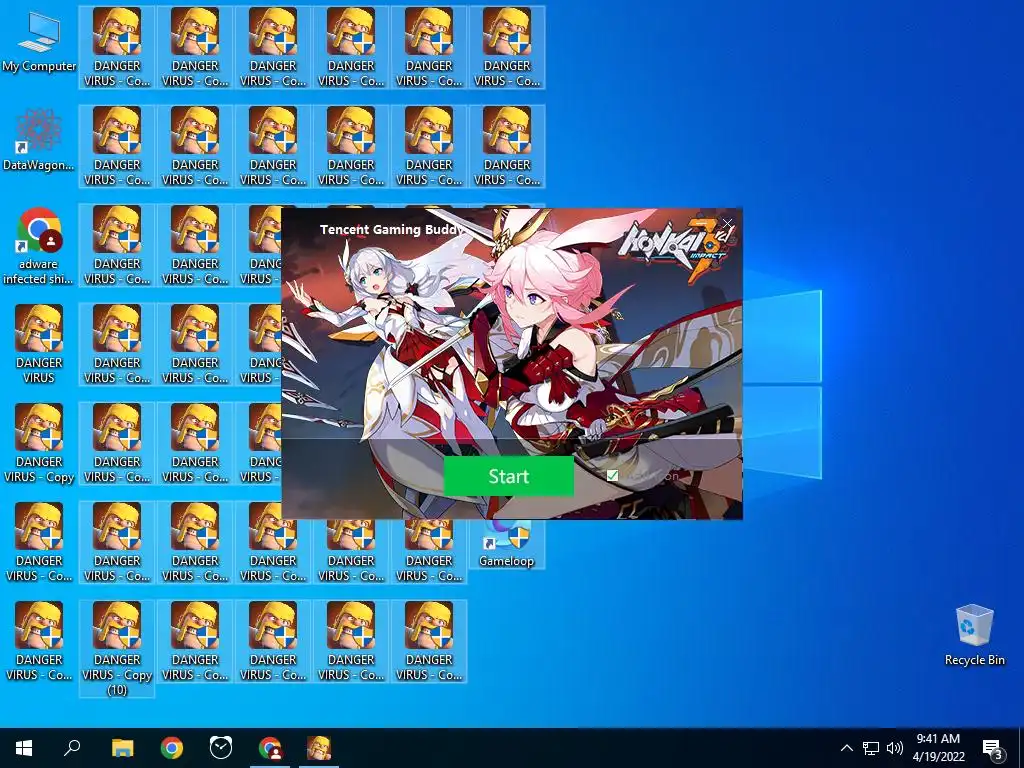Open the My Computer desktop icon
The height and width of the screenshot is (768, 1024).
tap(39, 42)
